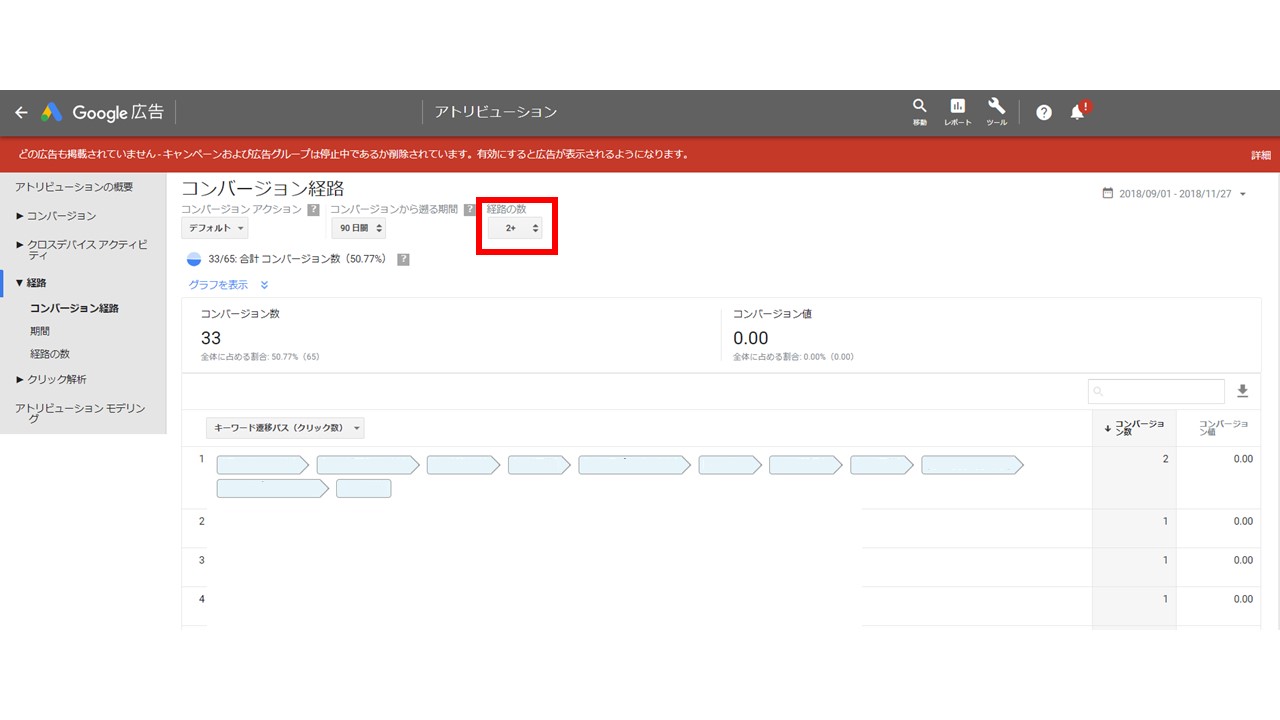This screenshot has height=720, width=1280.
Task: Click the help question mark icon in header
Action: click(x=1044, y=113)
